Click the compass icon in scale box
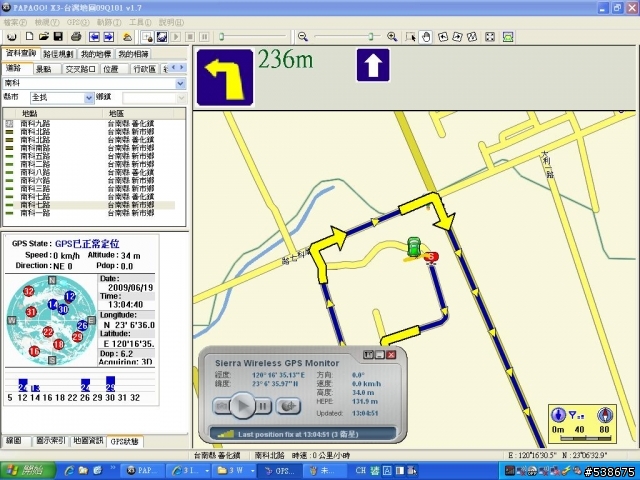Image resolution: width=640 pixels, height=480 pixels. (x=605, y=415)
